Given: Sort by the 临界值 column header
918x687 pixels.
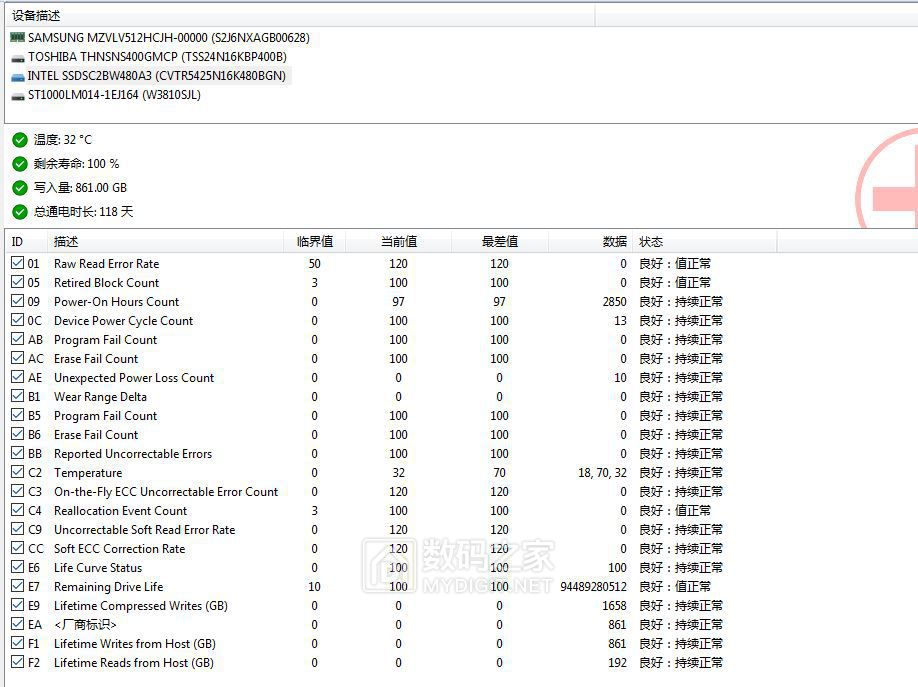Looking at the screenshot, I should [314, 242].
